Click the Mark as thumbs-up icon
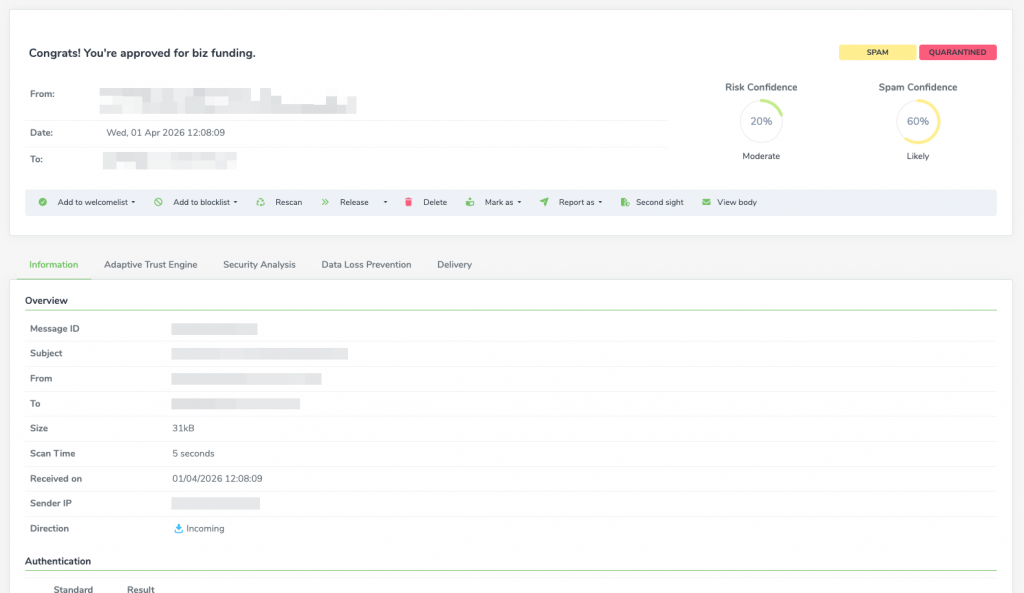This screenshot has width=1024, height=593. click(470, 202)
